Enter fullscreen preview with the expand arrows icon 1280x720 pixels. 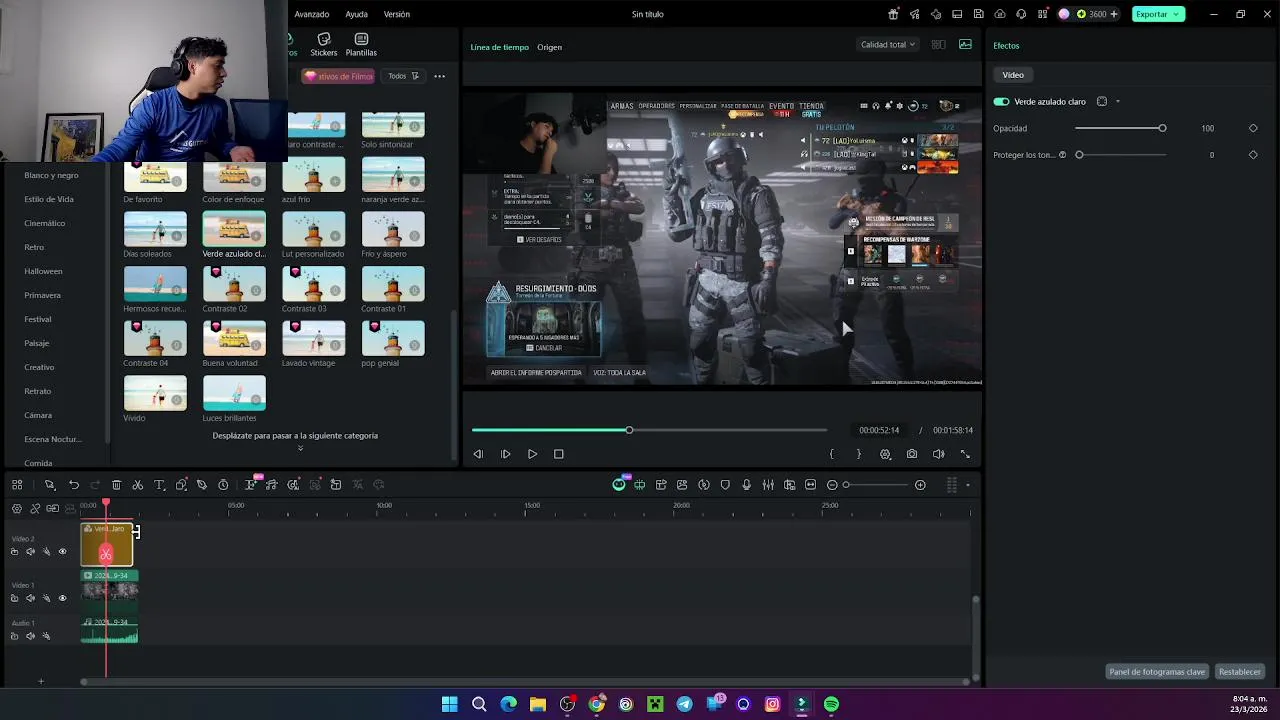pyautogui.click(x=965, y=454)
